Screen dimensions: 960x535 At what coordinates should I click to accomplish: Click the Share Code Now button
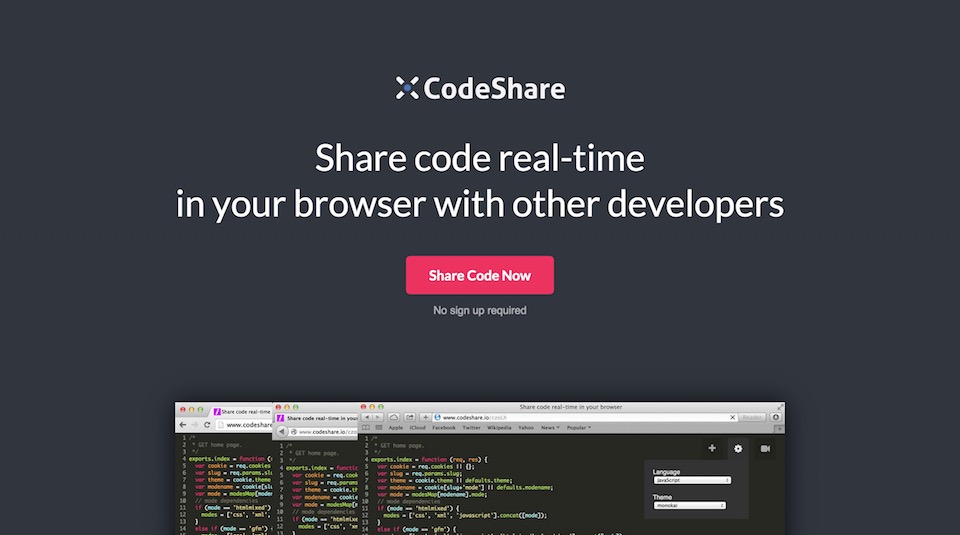(479, 275)
